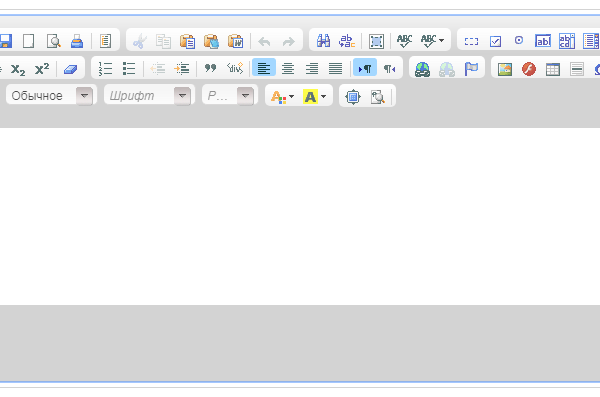Insert a radio button form field
600x397 pixels.
coord(519,40)
